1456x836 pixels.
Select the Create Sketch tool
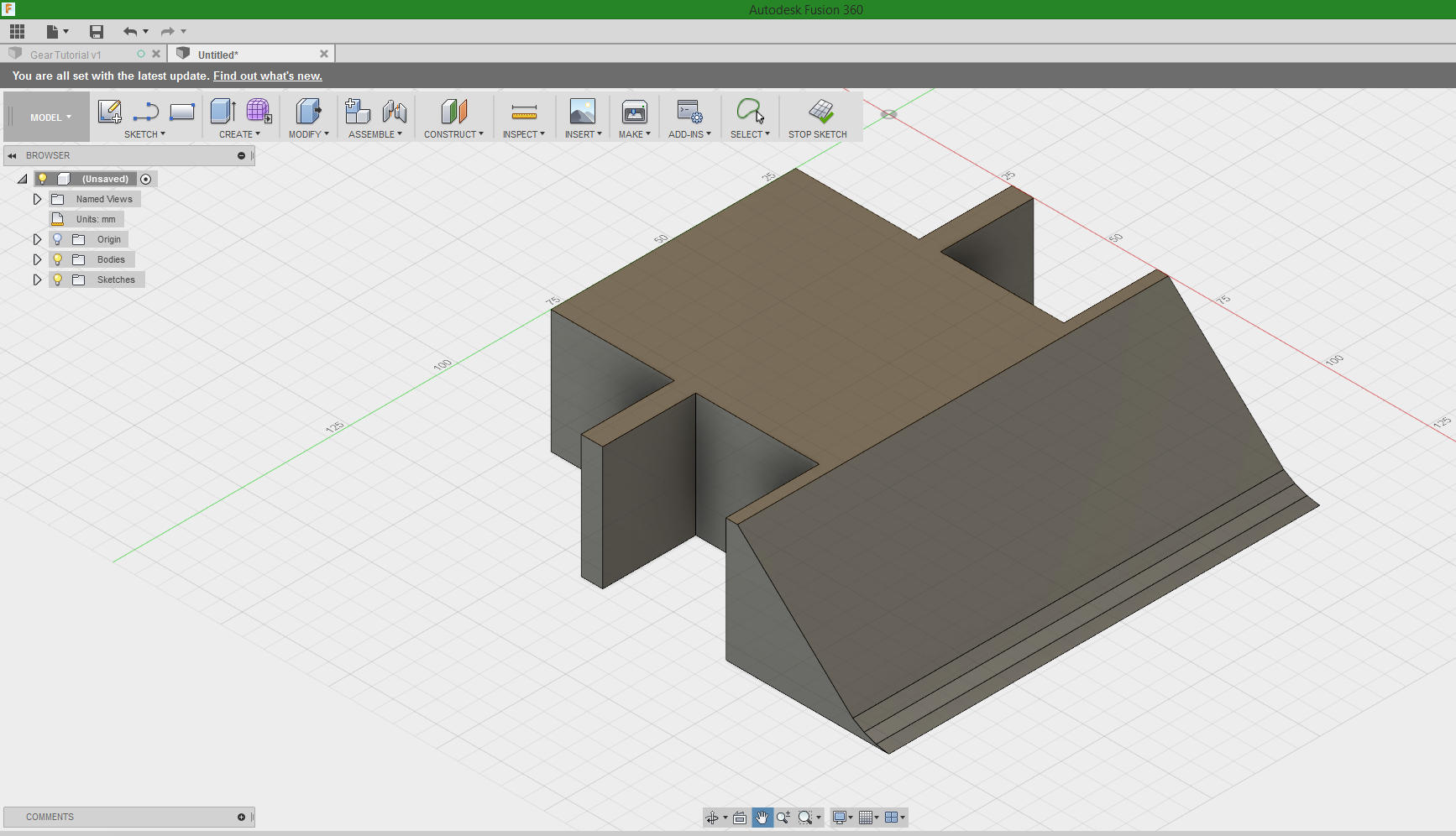coord(109,112)
